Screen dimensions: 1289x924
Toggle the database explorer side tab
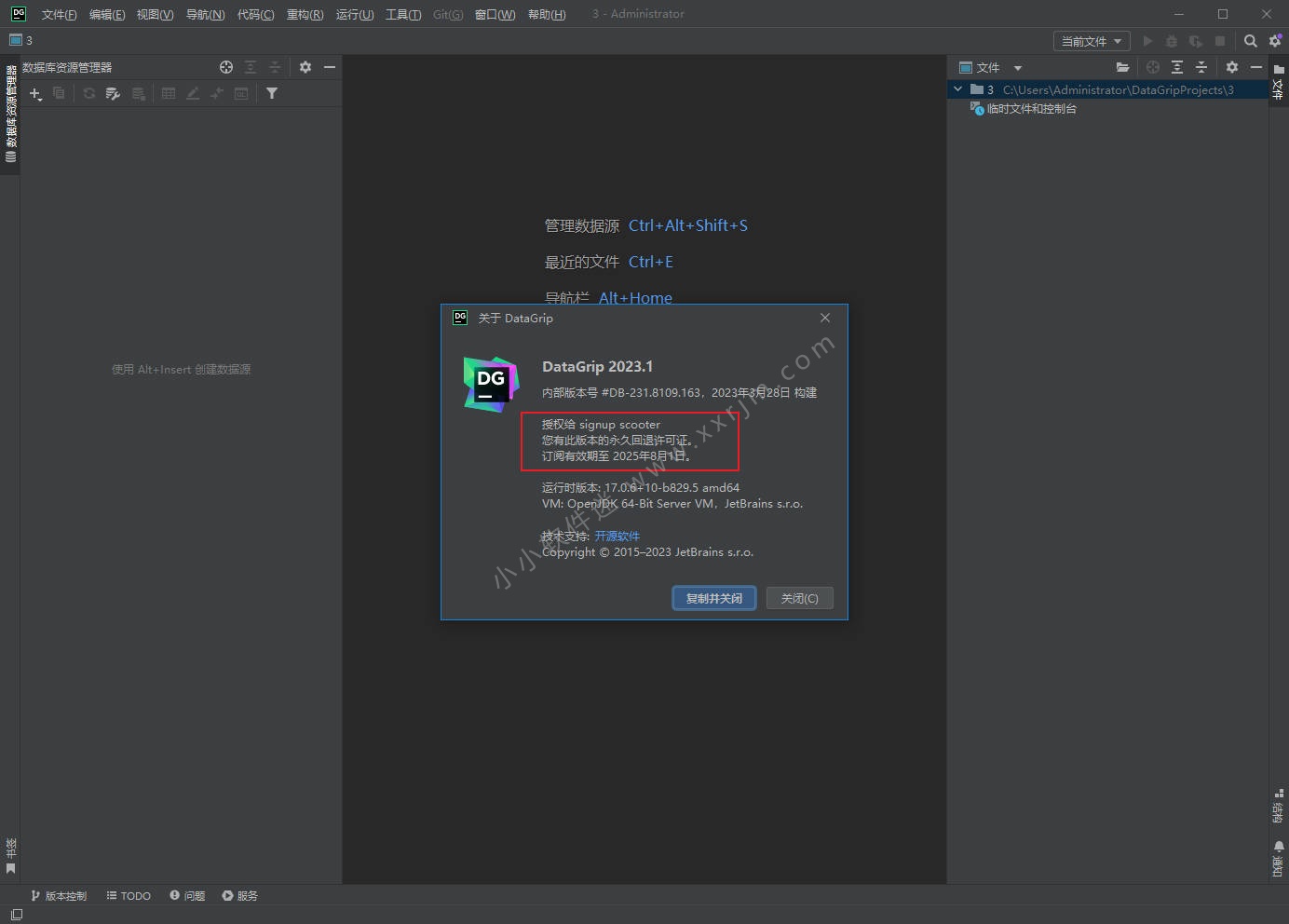click(x=11, y=115)
